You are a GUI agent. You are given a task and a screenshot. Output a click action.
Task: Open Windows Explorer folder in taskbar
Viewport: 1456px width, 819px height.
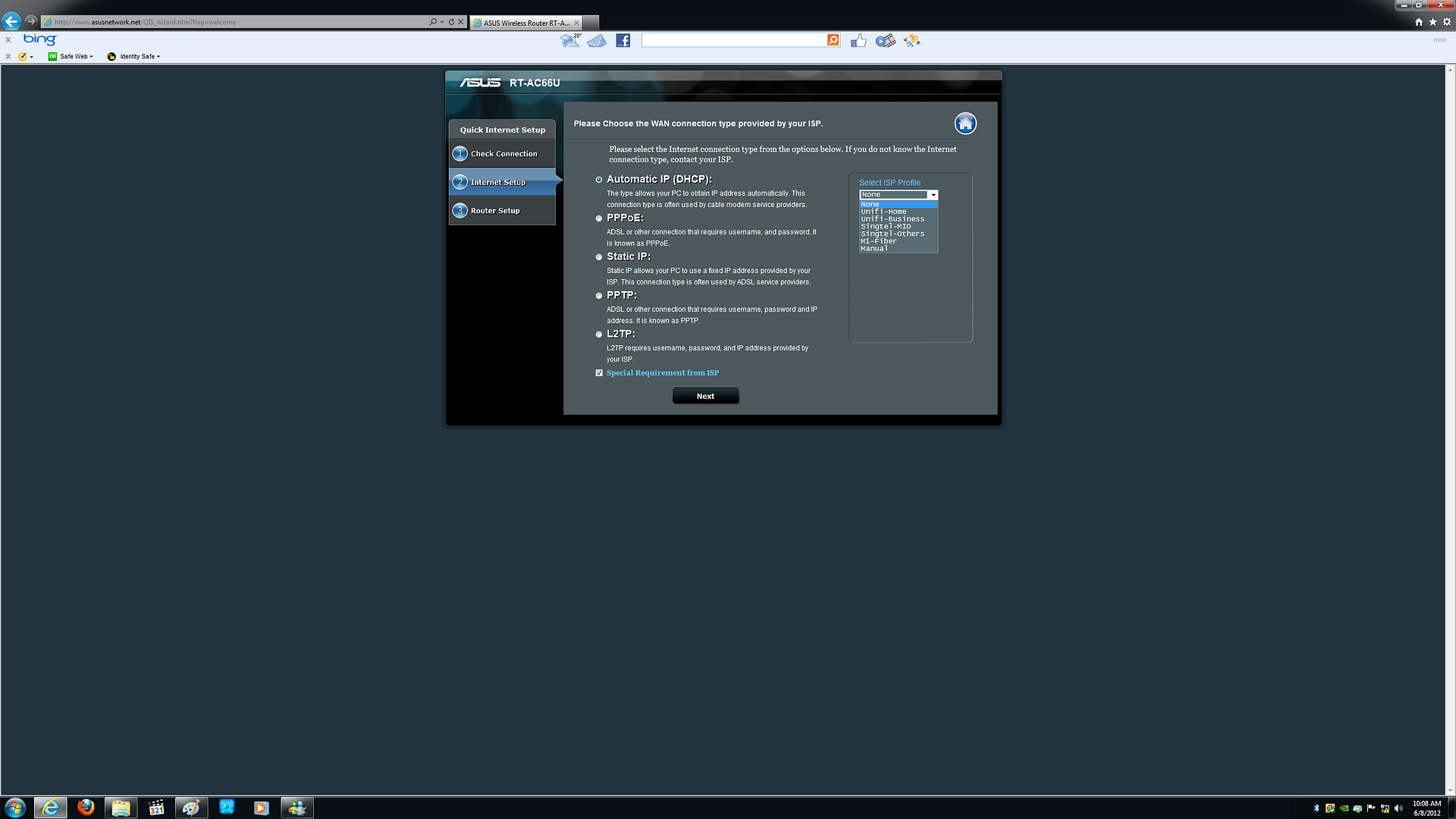click(x=121, y=808)
